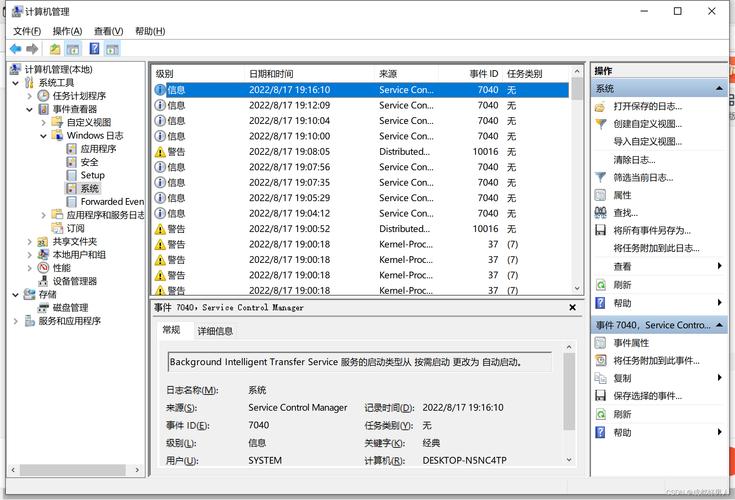Click the tree pane horizontal scrollbar

pos(75,470)
